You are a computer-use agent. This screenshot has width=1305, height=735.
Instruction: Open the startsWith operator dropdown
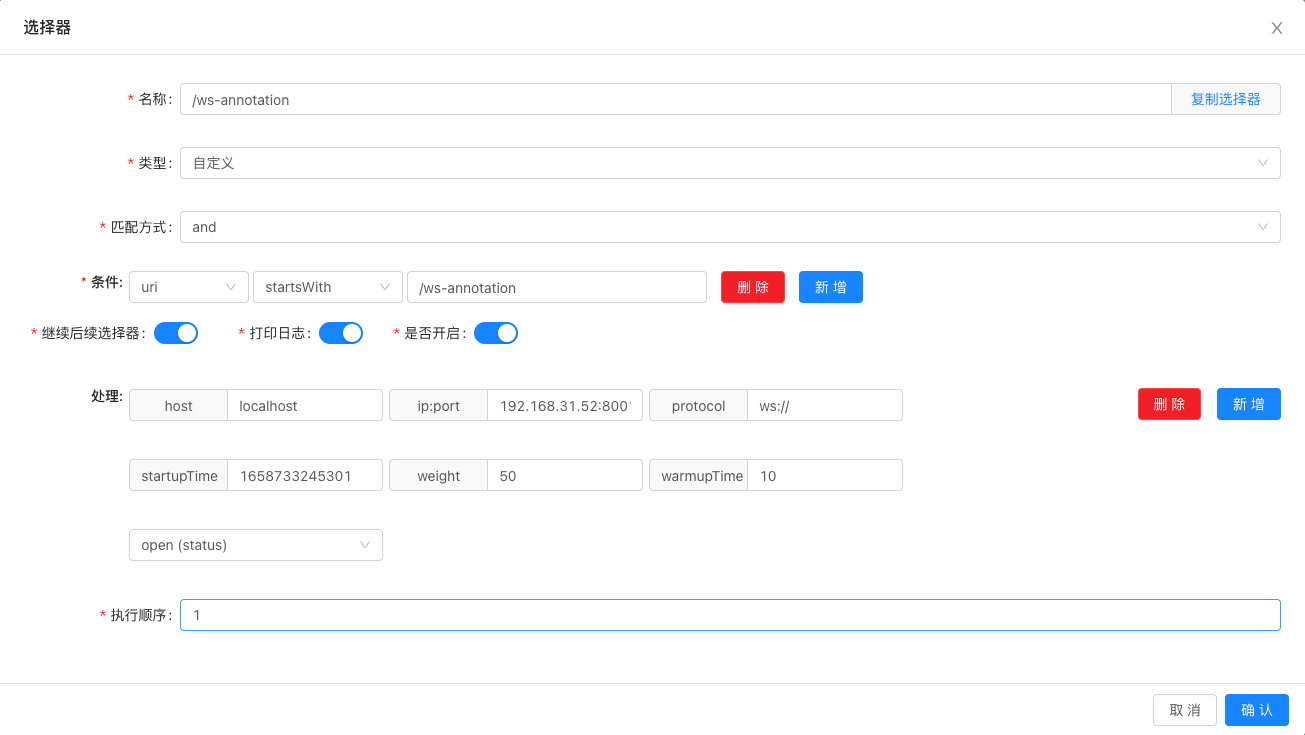tap(327, 287)
